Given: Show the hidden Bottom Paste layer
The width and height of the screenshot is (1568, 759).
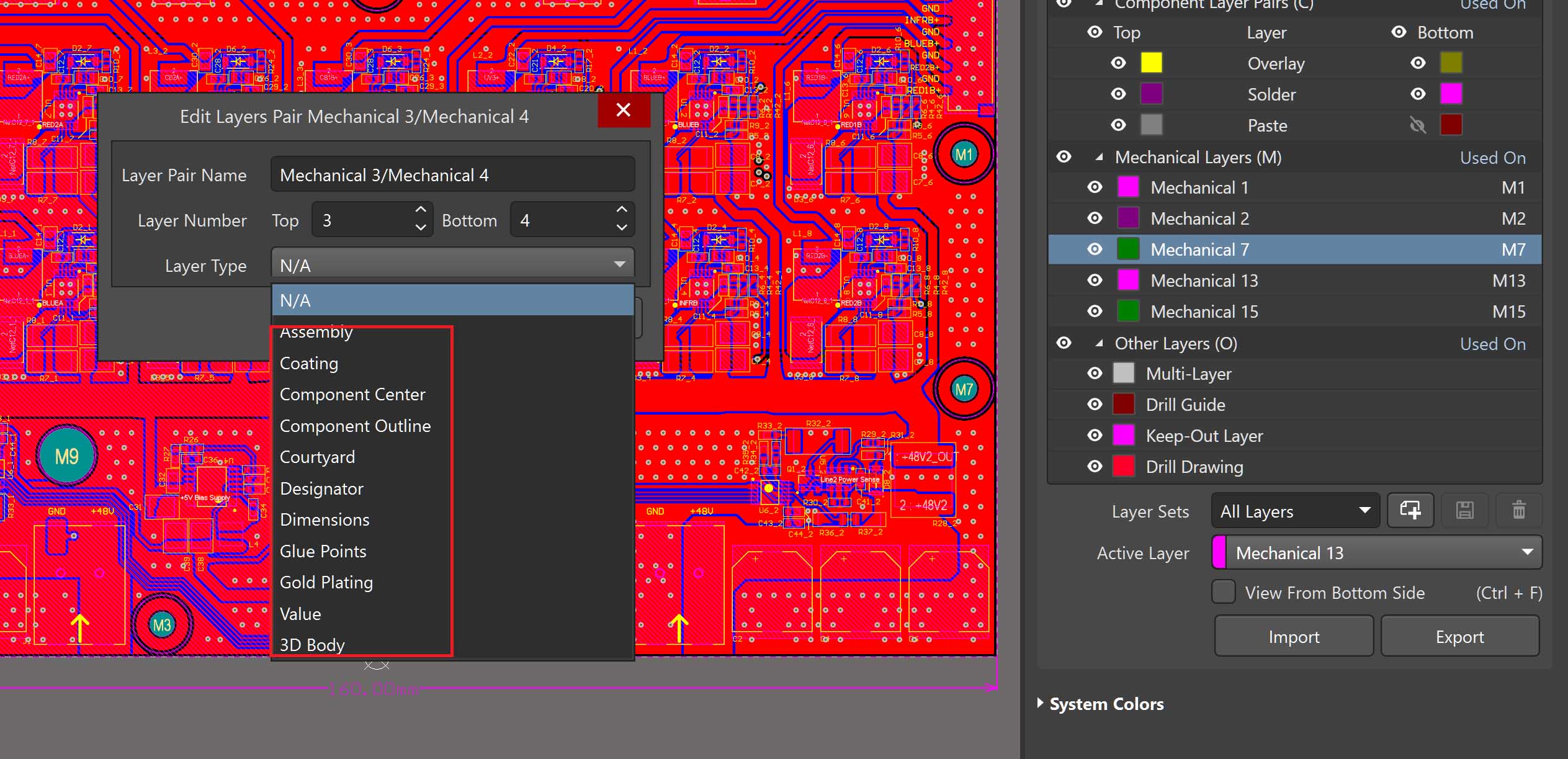Looking at the screenshot, I should click(1417, 126).
